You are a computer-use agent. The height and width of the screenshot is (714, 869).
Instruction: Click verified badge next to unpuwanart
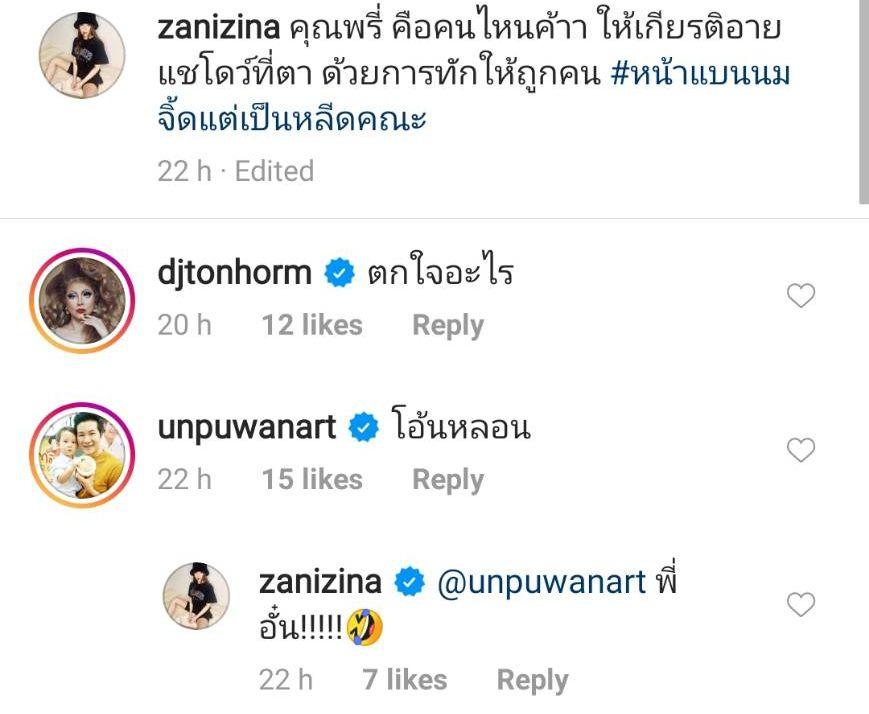(x=364, y=427)
